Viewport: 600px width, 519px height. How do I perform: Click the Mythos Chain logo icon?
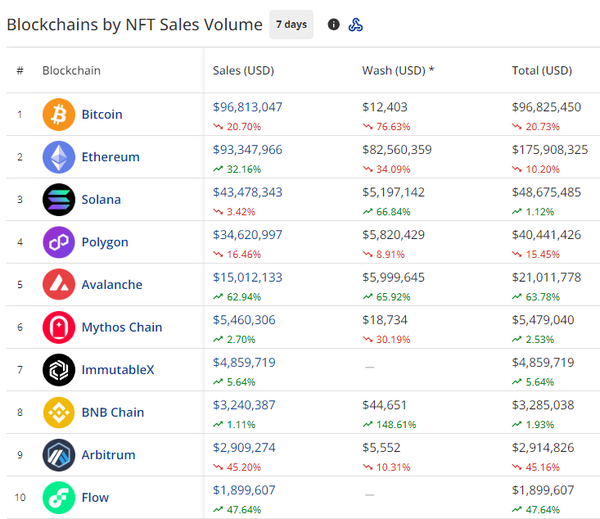click(58, 327)
